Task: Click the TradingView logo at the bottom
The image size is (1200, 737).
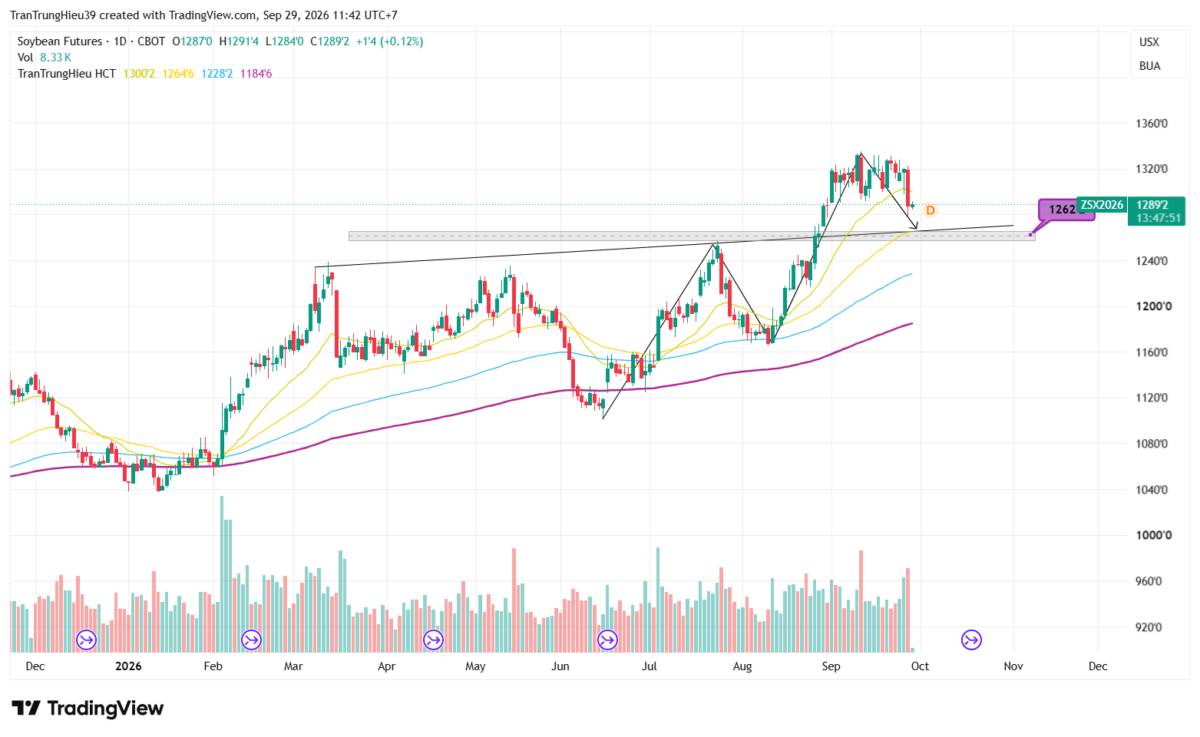Action: click(x=87, y=708)
